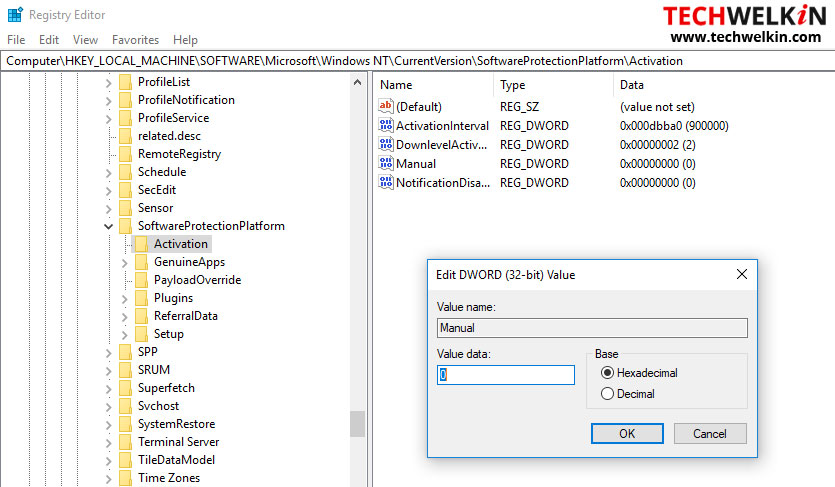Click the SPP folder icon
Viewport: 835px width, 487px height.
[125, 352]
